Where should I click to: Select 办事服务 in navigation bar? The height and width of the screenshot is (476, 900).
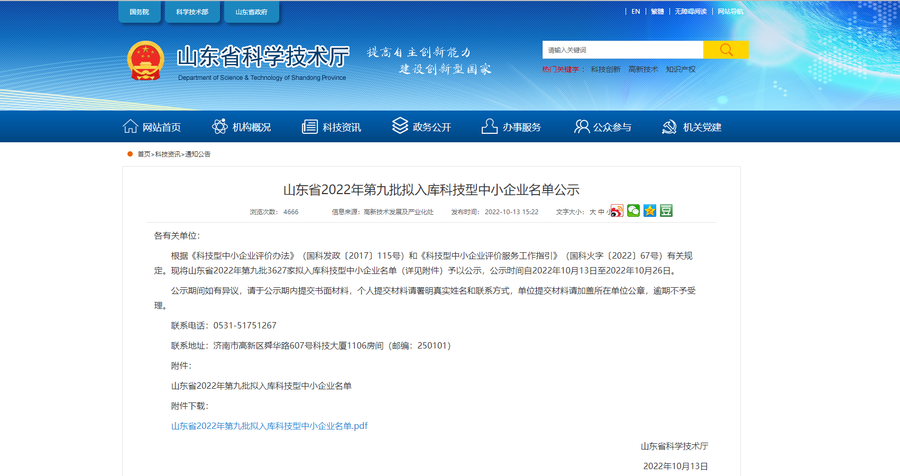(x=522, y=127)
